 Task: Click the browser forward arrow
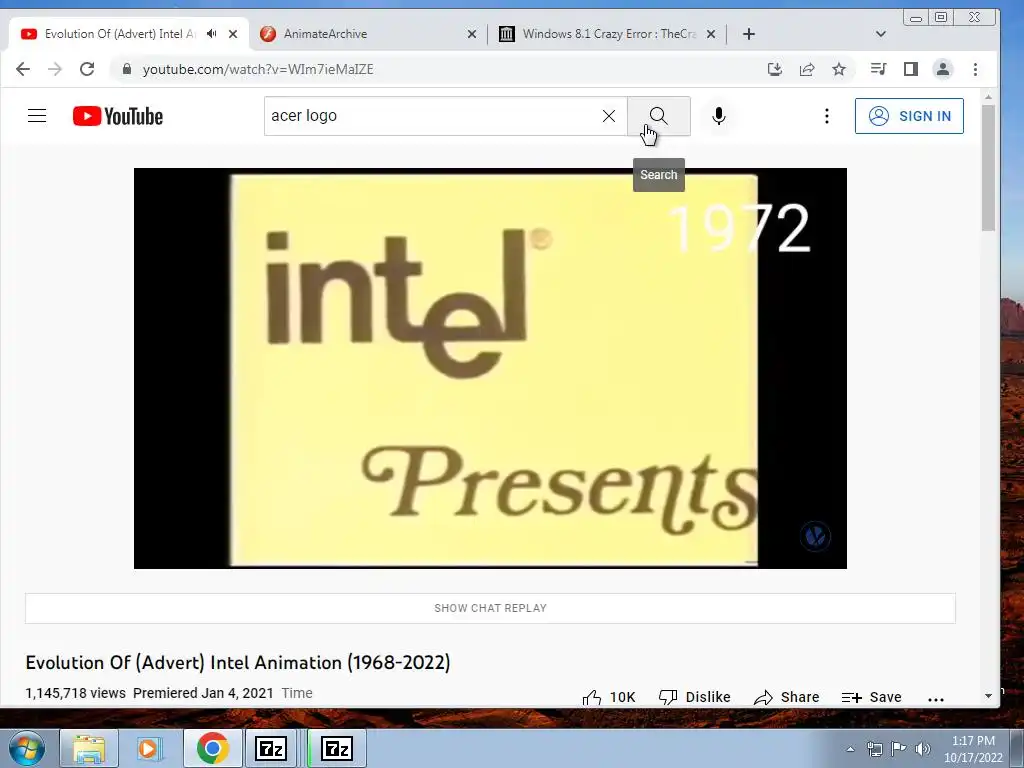point(55,69)
